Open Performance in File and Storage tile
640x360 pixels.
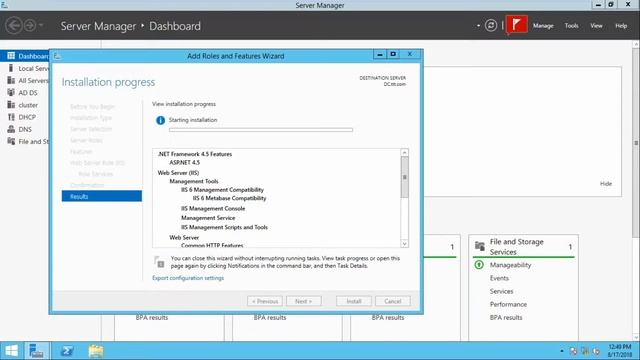click(x=508, y=304)
